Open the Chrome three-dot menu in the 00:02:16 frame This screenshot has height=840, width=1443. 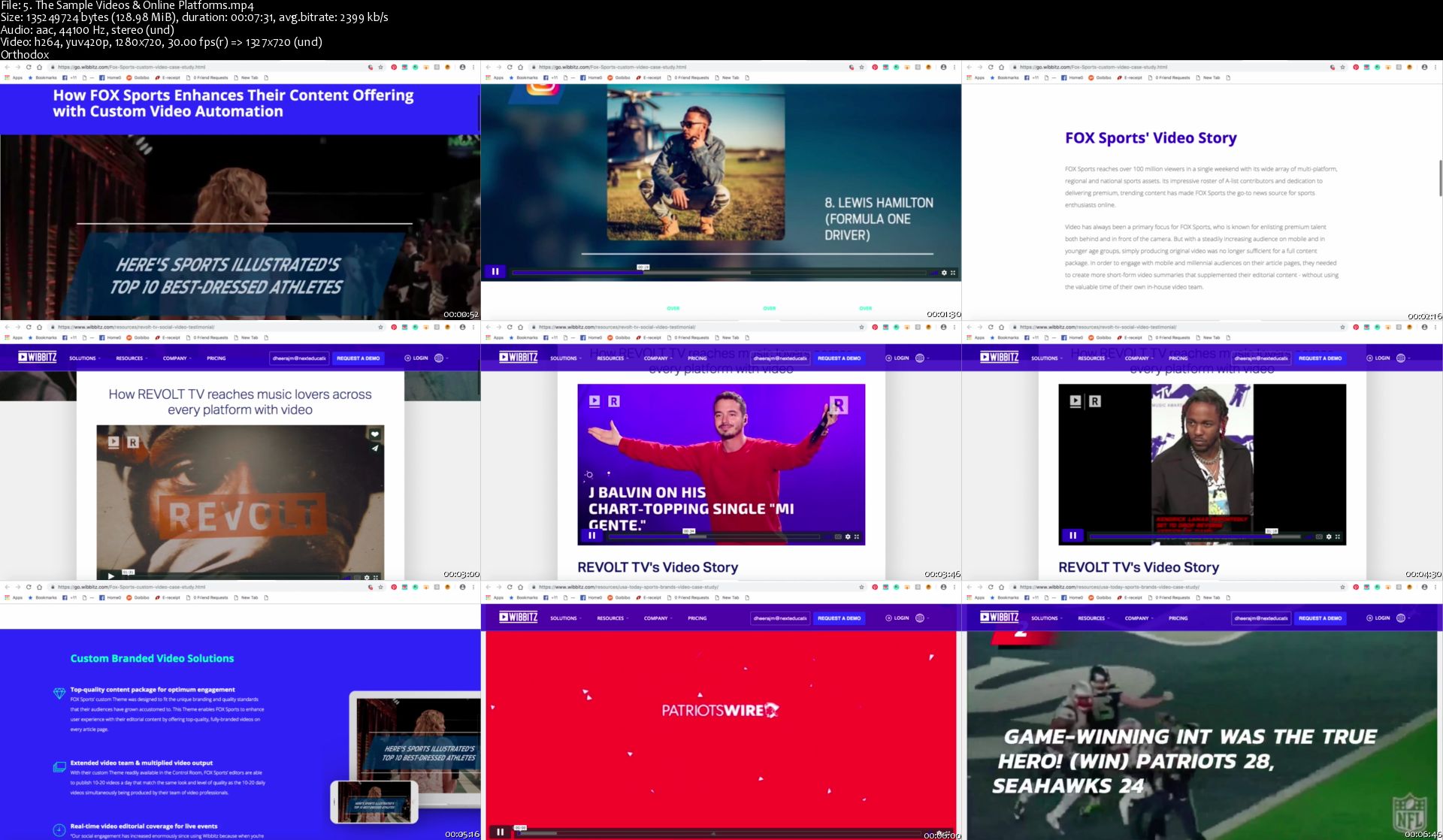point(1435,67)
